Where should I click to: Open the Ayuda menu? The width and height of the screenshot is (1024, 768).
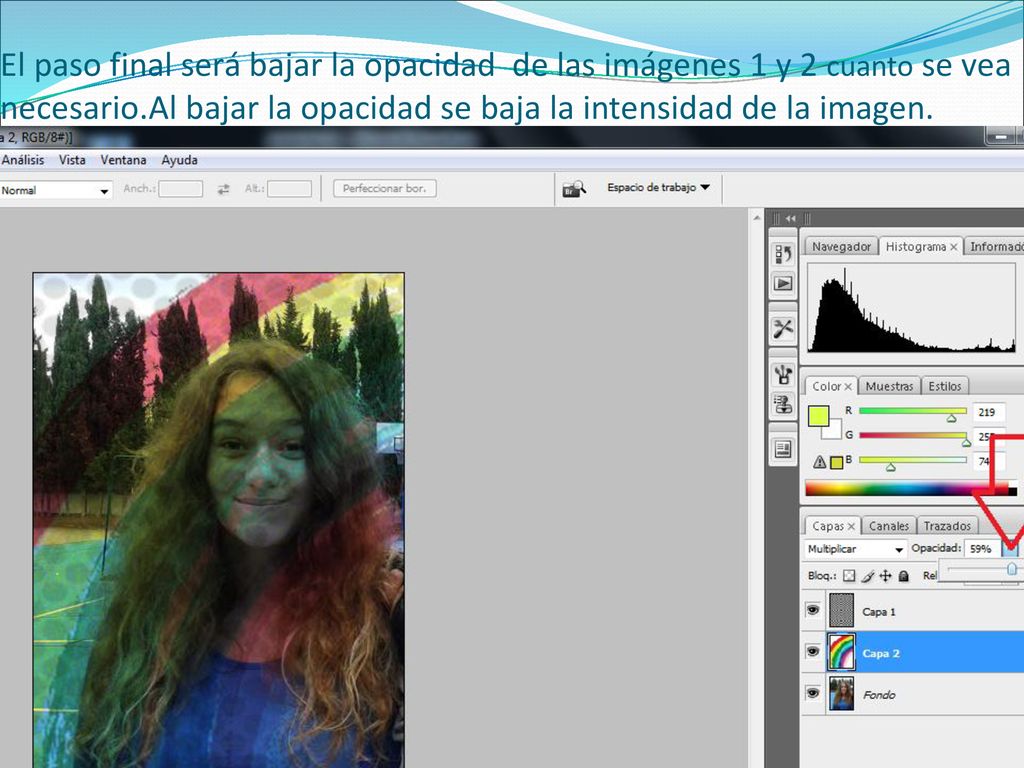180,160
